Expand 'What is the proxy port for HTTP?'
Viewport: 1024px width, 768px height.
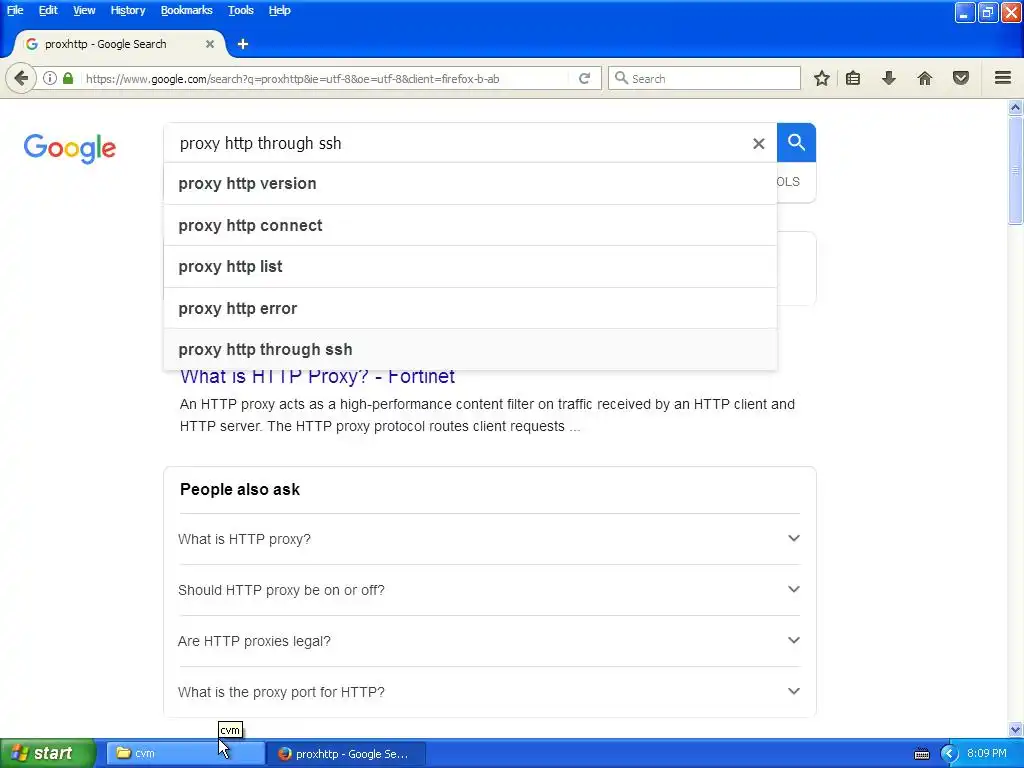pyautogui.click(x=489, y=692)
